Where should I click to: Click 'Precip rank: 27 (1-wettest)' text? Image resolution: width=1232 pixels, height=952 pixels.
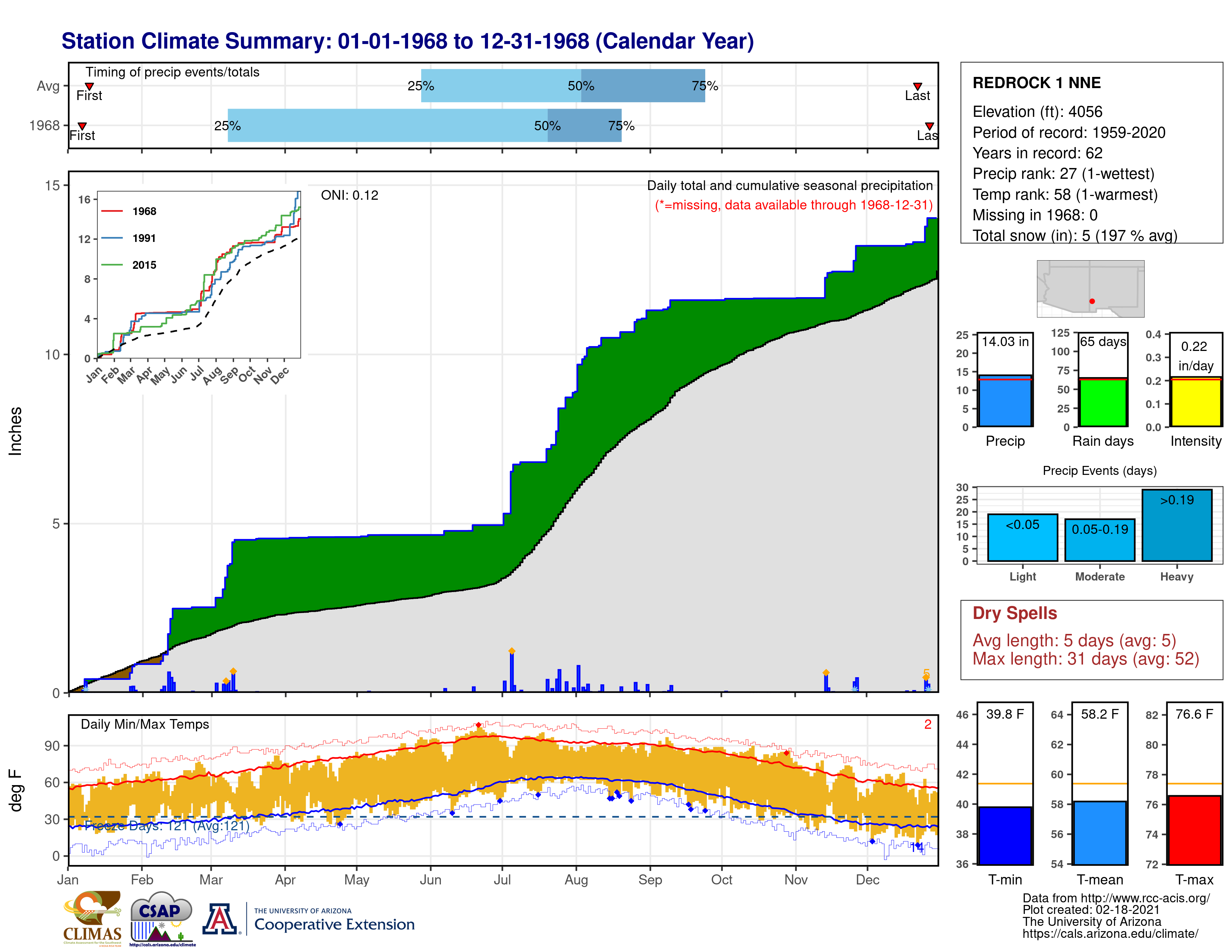(1063, 174)
